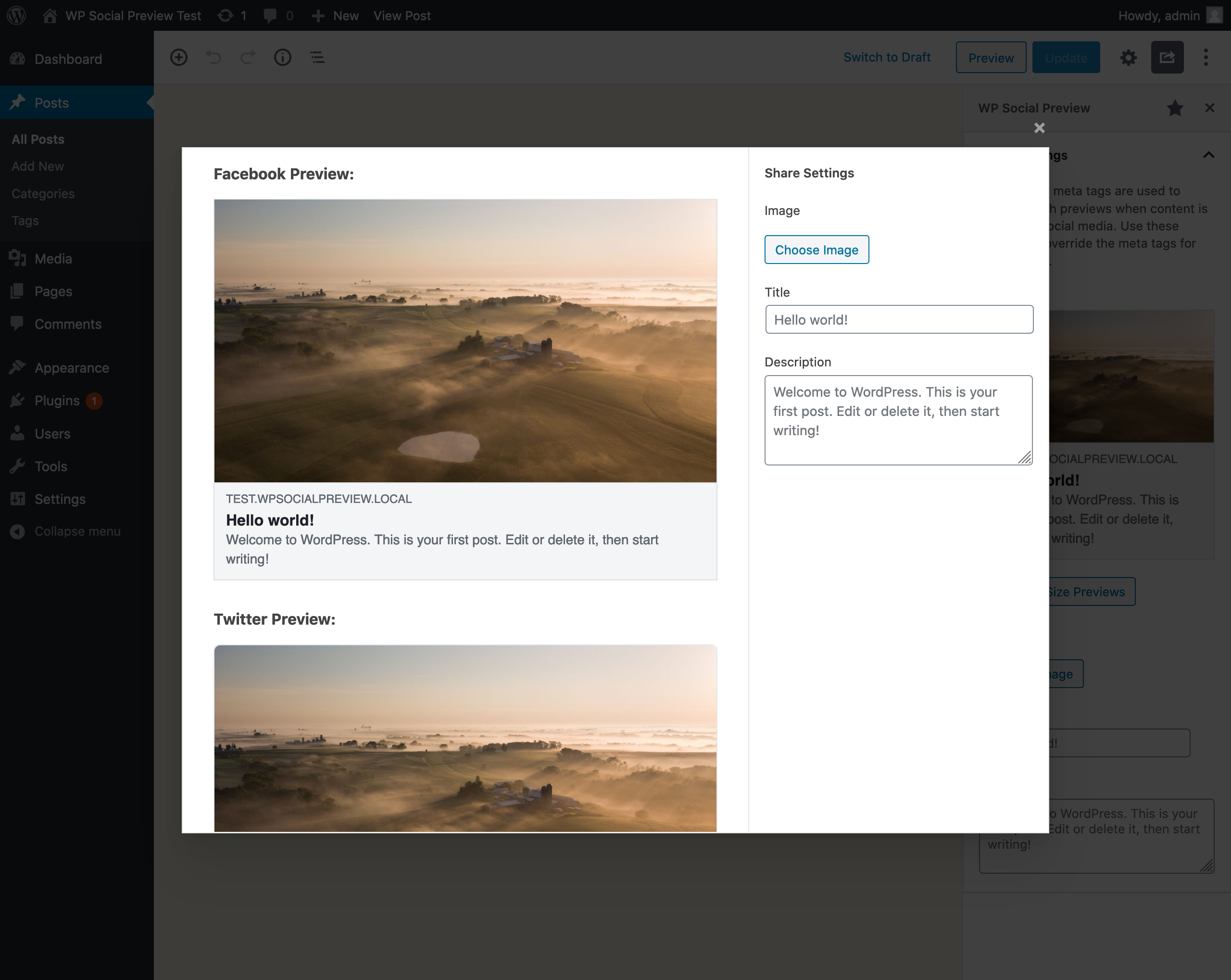1231x980 pixels.
Task: Click the Description textarea in Share Settings
Action: point(899,420)
